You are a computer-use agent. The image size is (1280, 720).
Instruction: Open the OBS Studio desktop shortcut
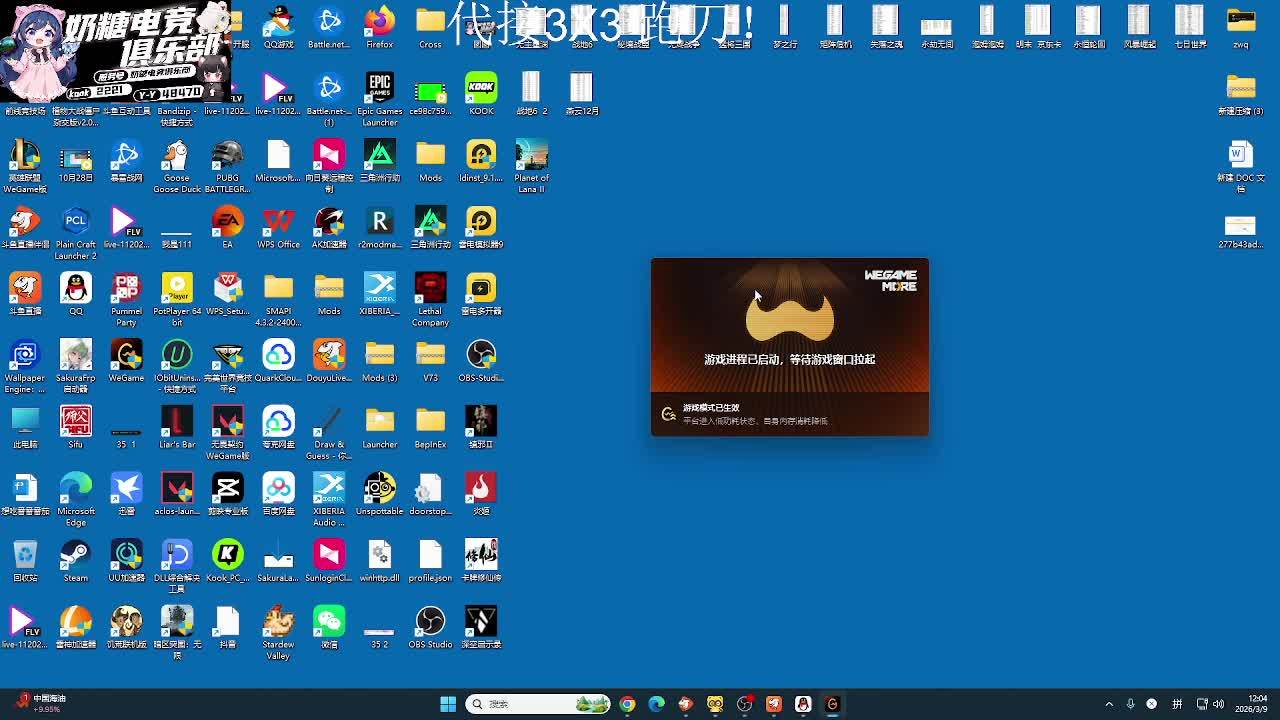pos(430,623)
